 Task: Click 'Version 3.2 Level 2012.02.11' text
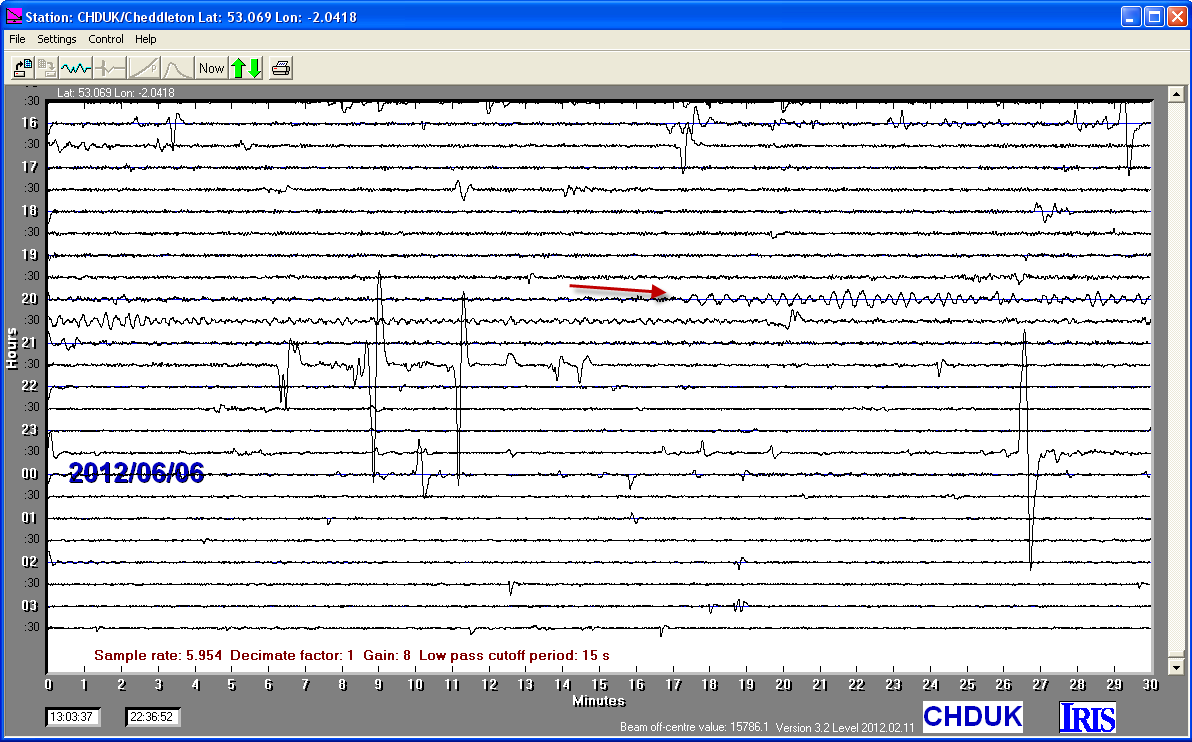[x=845, y=728]
